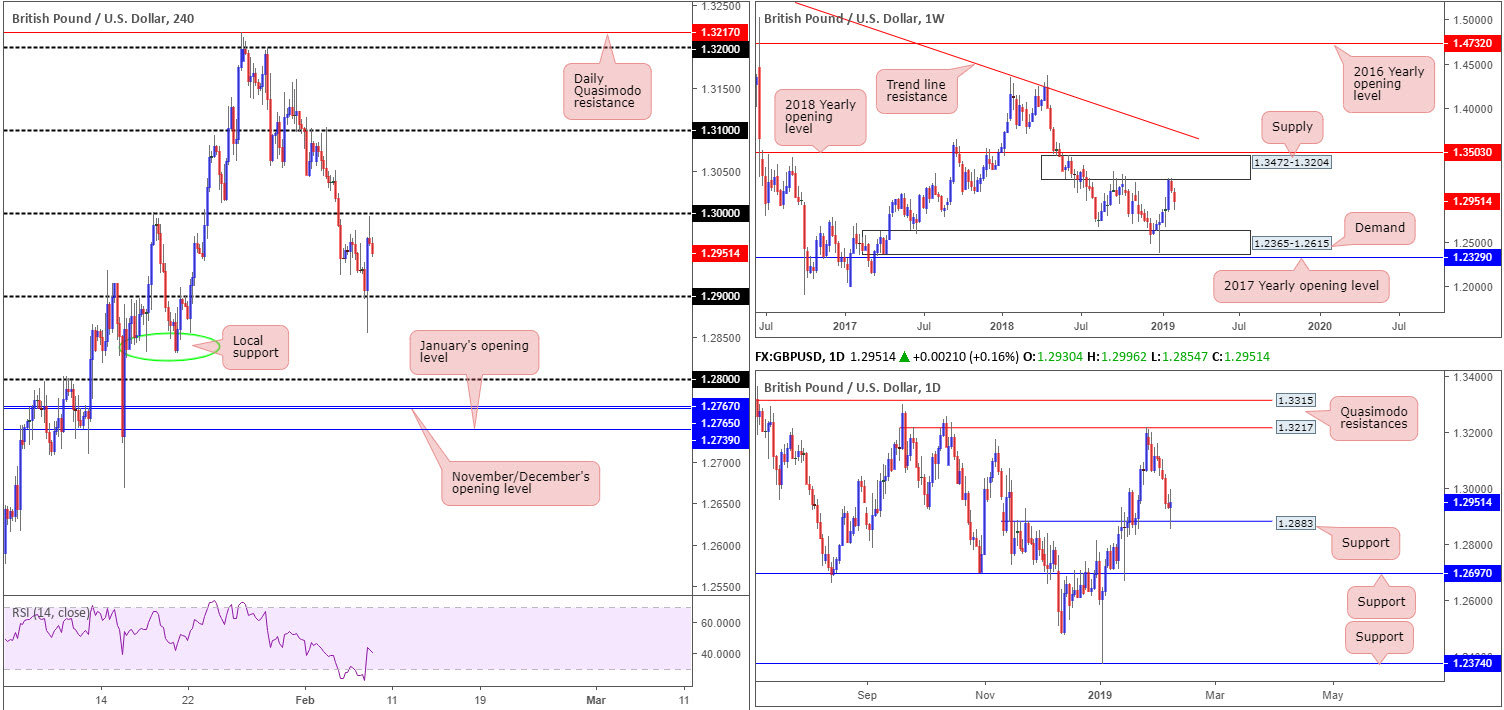Click the green ellipse marking local support
Image resolution: width=1504 pixels, height=710 pixels.
170,346
